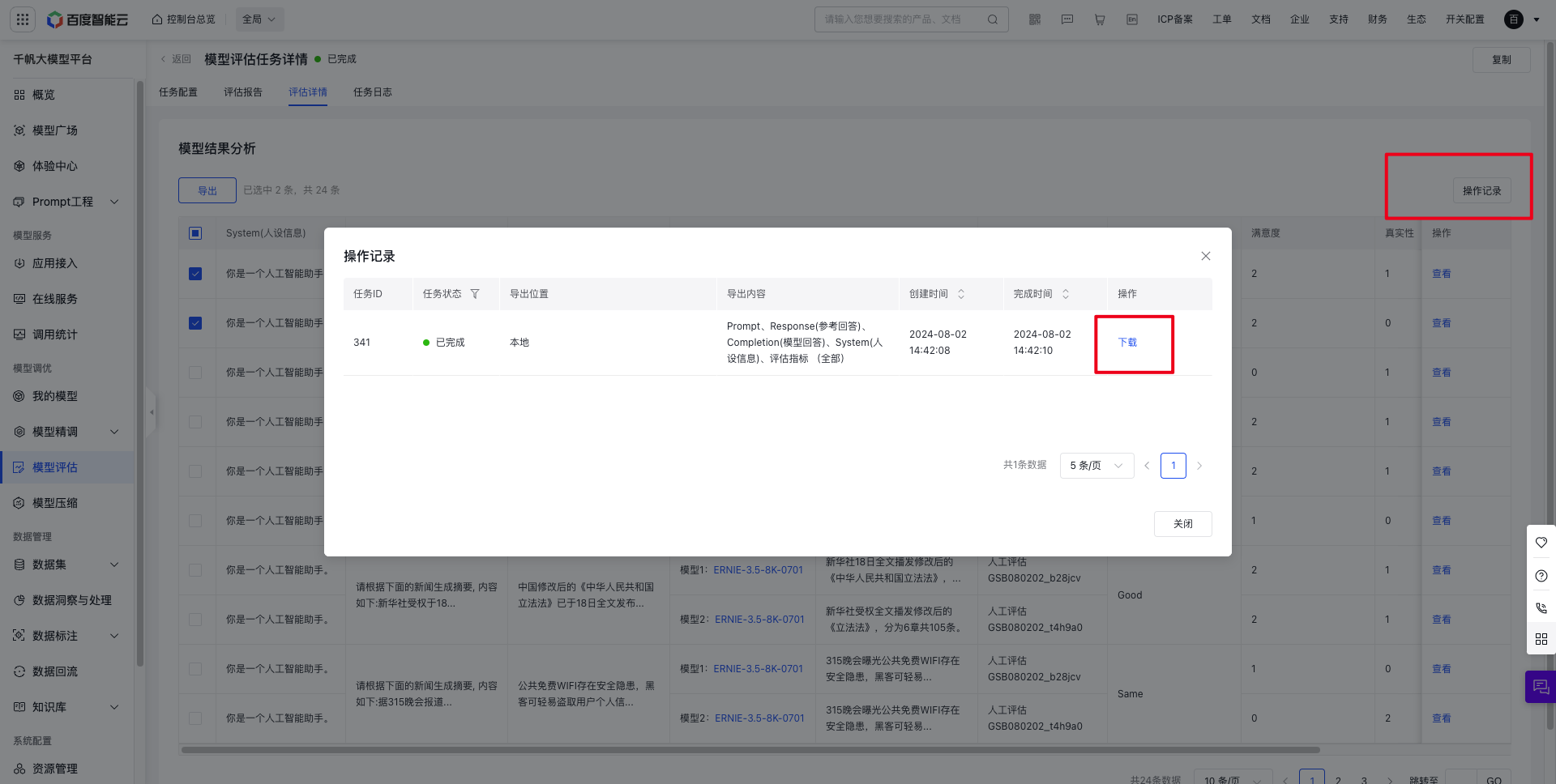Screen dimensions: 1556x784
Task: Close the 操作记录 dialog with X
Action: (x=1206, y=256)
